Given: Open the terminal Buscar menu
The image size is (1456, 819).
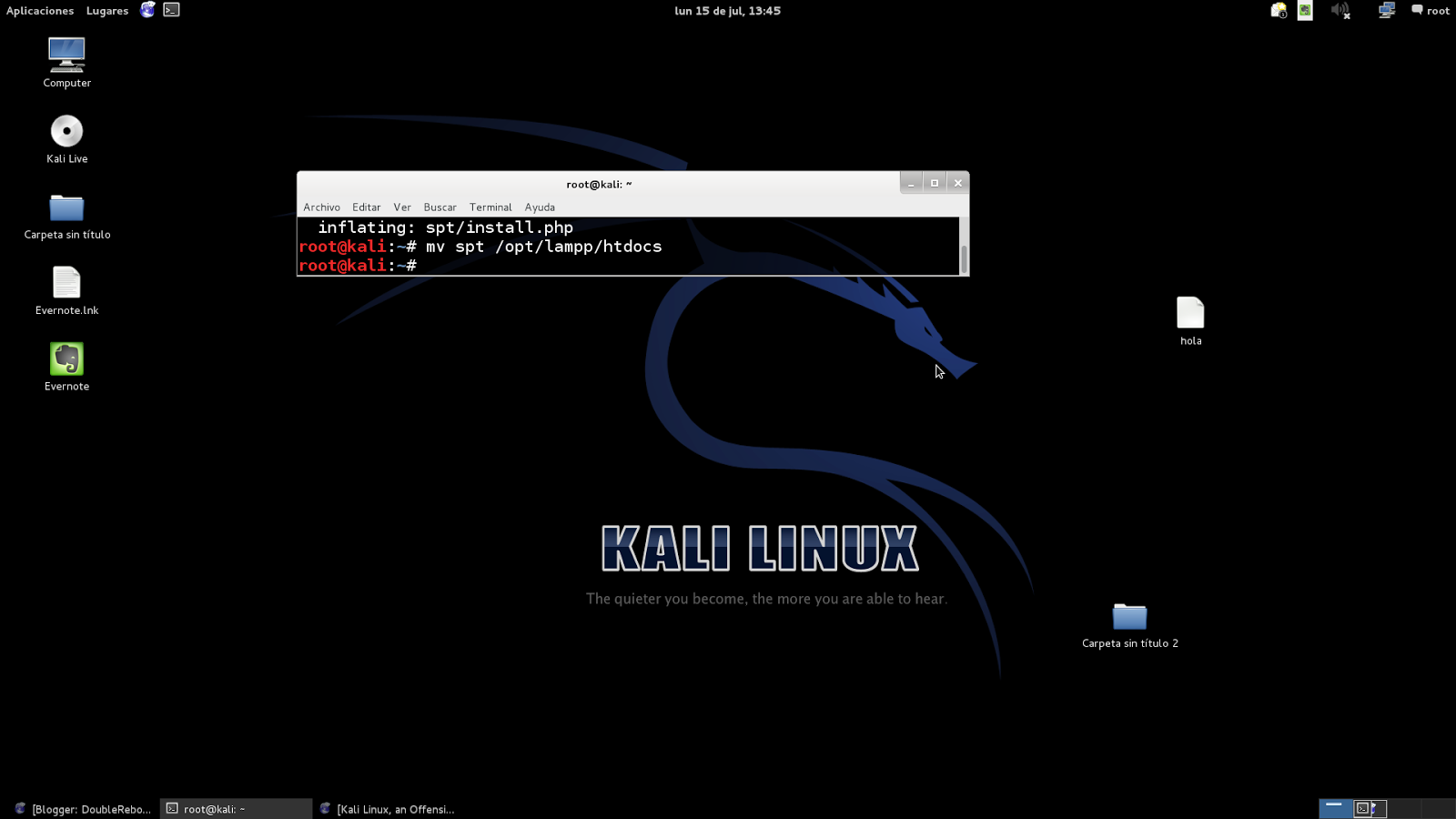Looking at the screenshot, I should tap(440, 207).
